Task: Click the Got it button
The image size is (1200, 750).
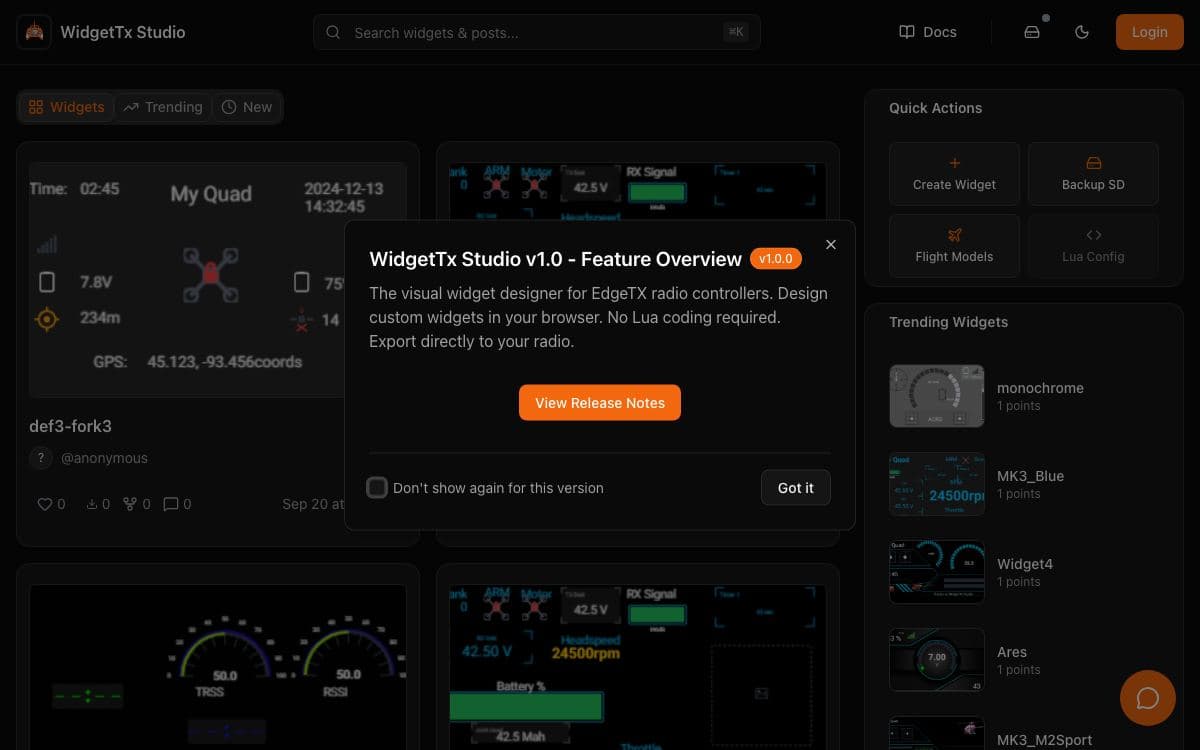Action: pos(796,488)
